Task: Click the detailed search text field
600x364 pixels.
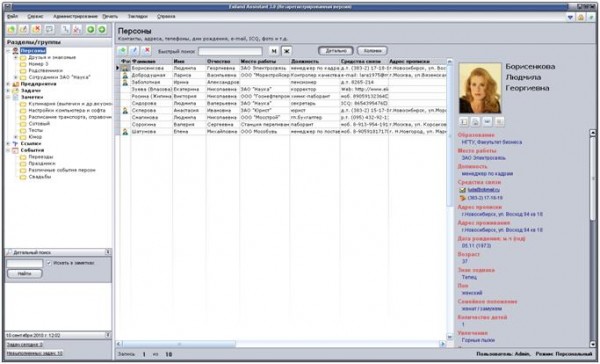Action: [x=25, y=263]
